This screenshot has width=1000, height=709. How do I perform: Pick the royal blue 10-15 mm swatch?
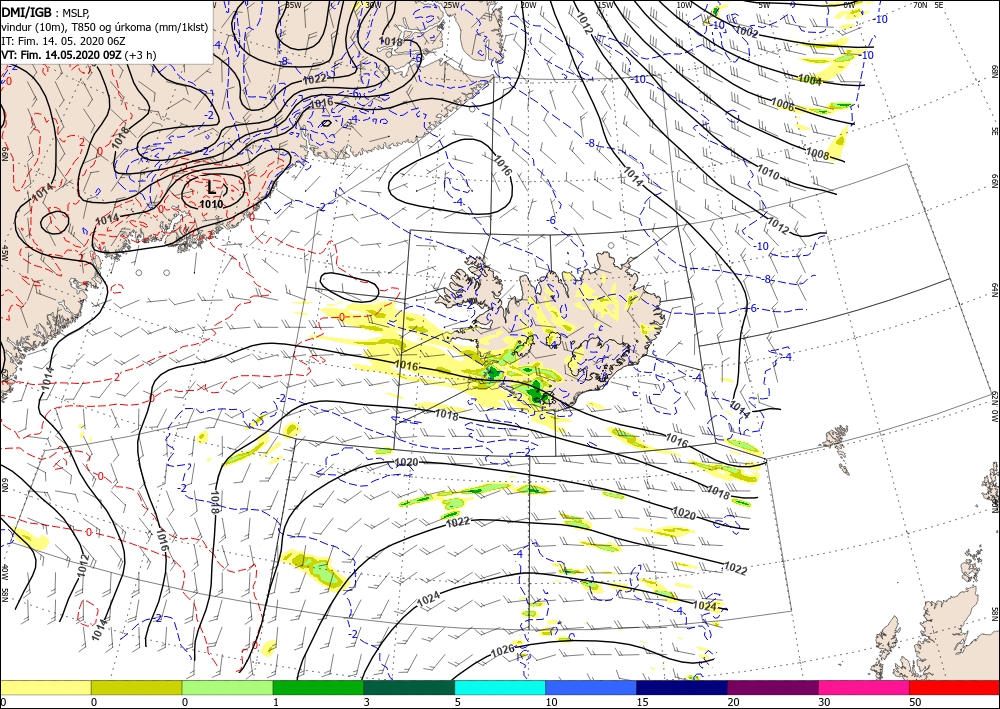pyautogui.click(x=591, y=687)
